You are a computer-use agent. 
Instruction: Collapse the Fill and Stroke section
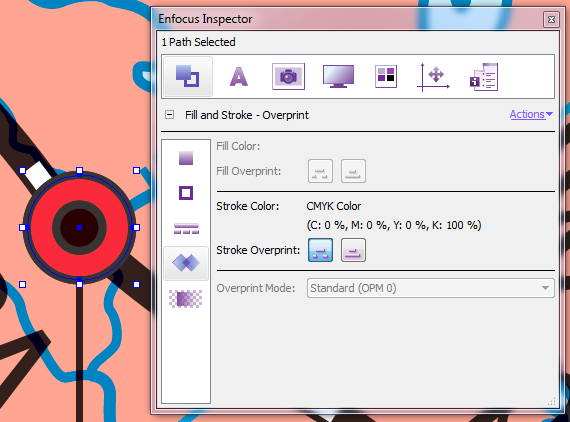(169, 115)
